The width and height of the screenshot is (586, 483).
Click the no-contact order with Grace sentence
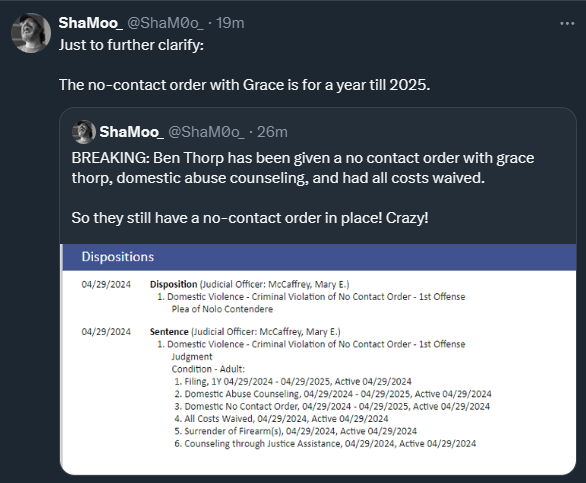(244, 85)
